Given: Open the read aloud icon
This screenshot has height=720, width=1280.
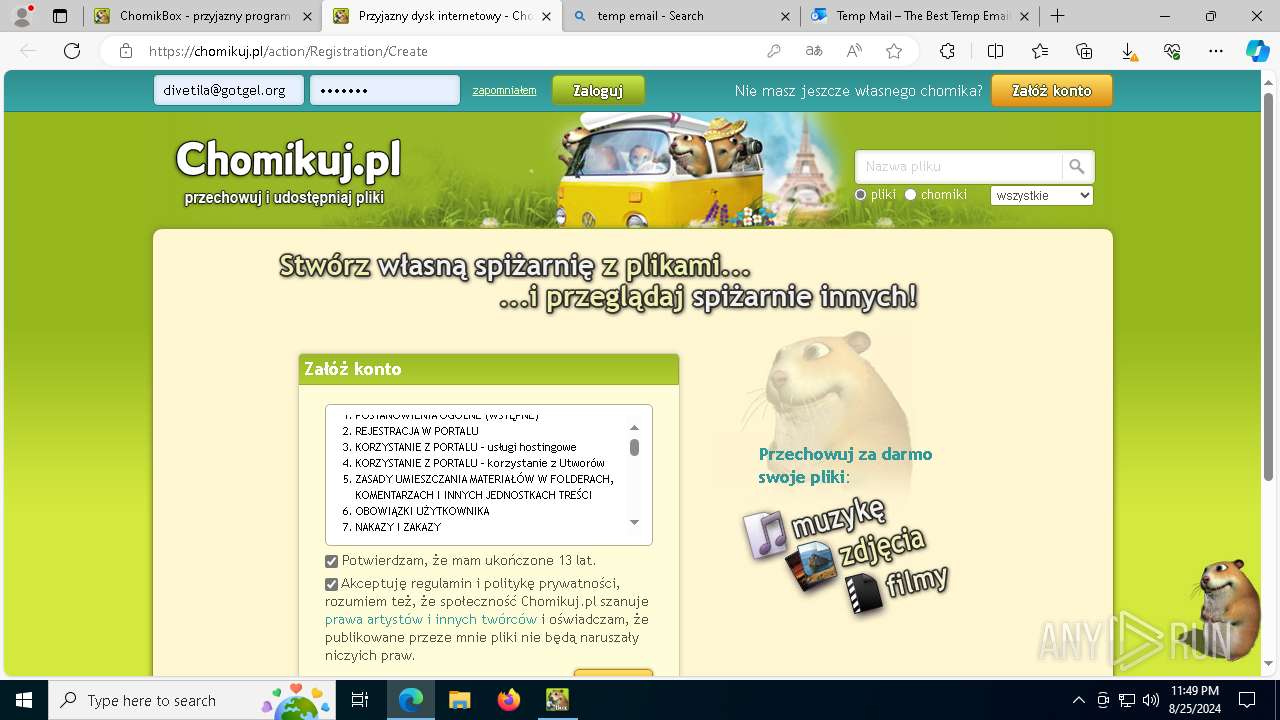Looking at the screenshot, I should tap(854, 51).
